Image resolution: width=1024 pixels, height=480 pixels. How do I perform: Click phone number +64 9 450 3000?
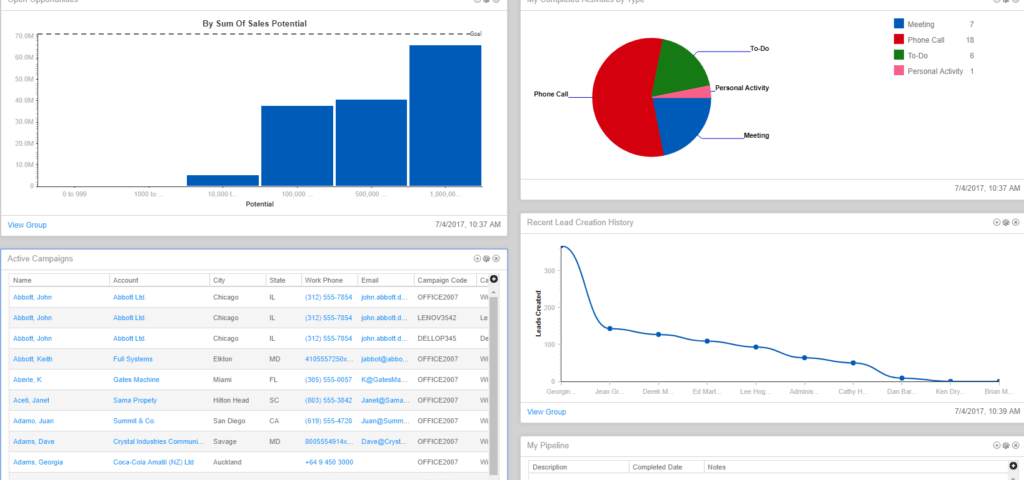(328, 462)
